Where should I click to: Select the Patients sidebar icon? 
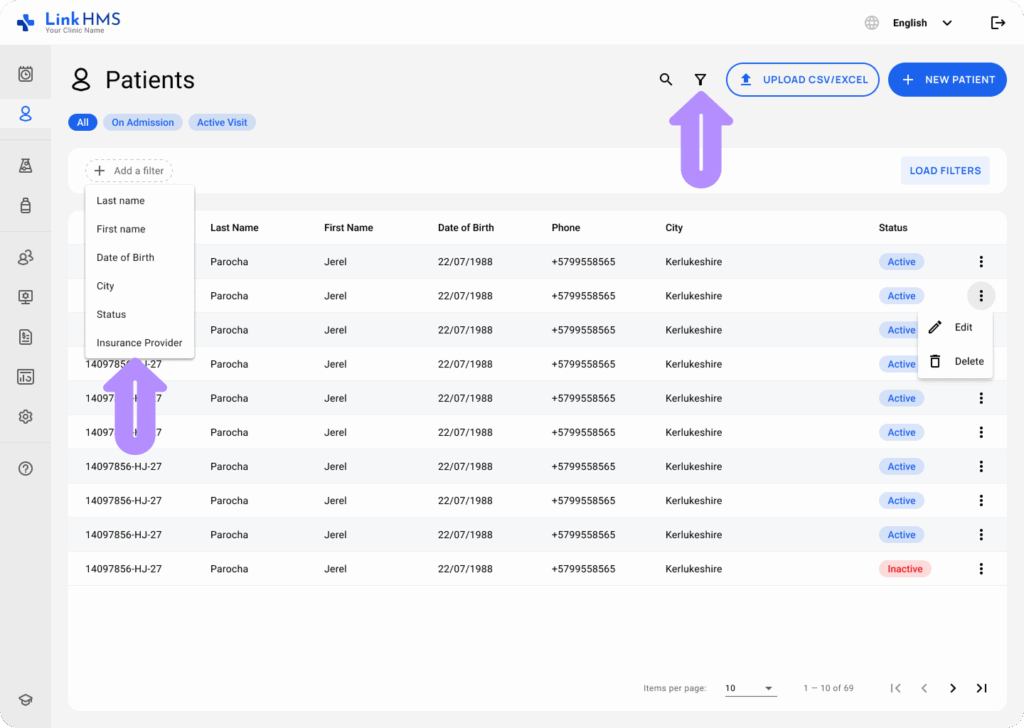click(x=27, y=113)
